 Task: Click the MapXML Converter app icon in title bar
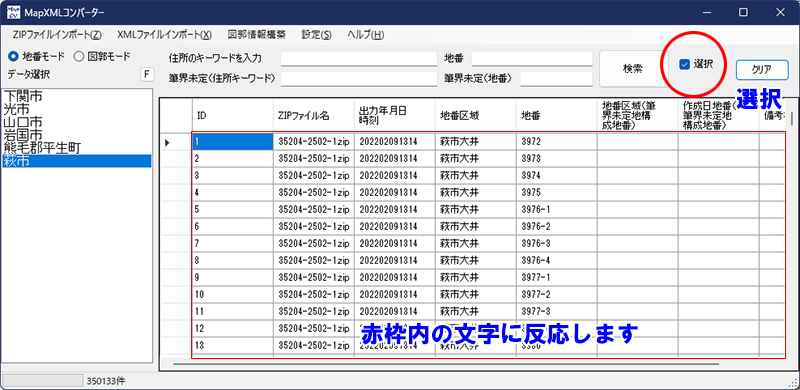click(13, 12)
